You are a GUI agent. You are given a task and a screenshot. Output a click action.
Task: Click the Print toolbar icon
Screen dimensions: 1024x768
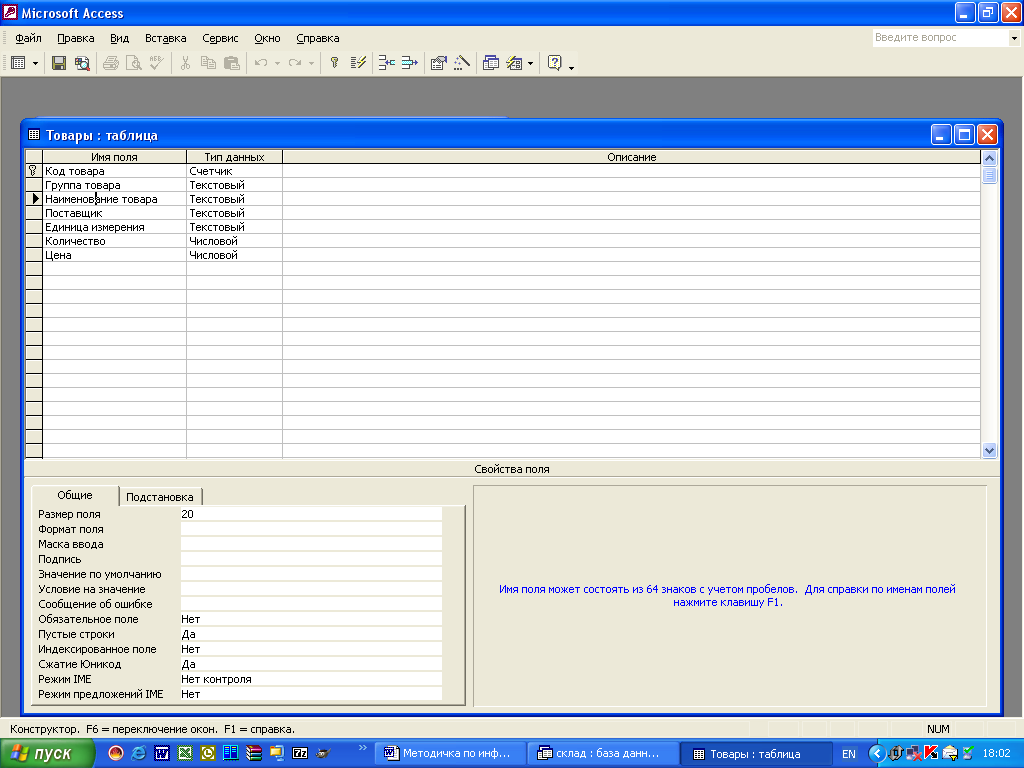point(111,63)
